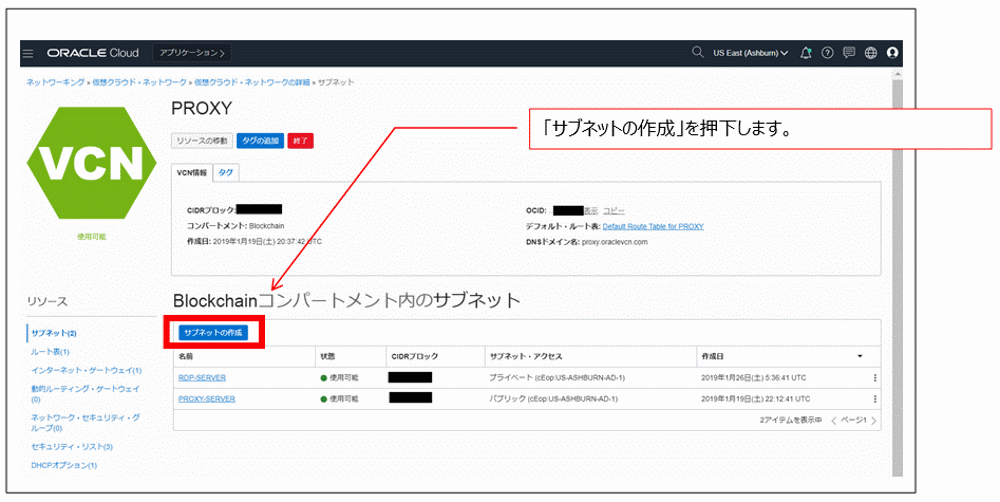Open actions menu for RDP-SERVER row
The image size is (1000, 502).
[x=875, y=378]
